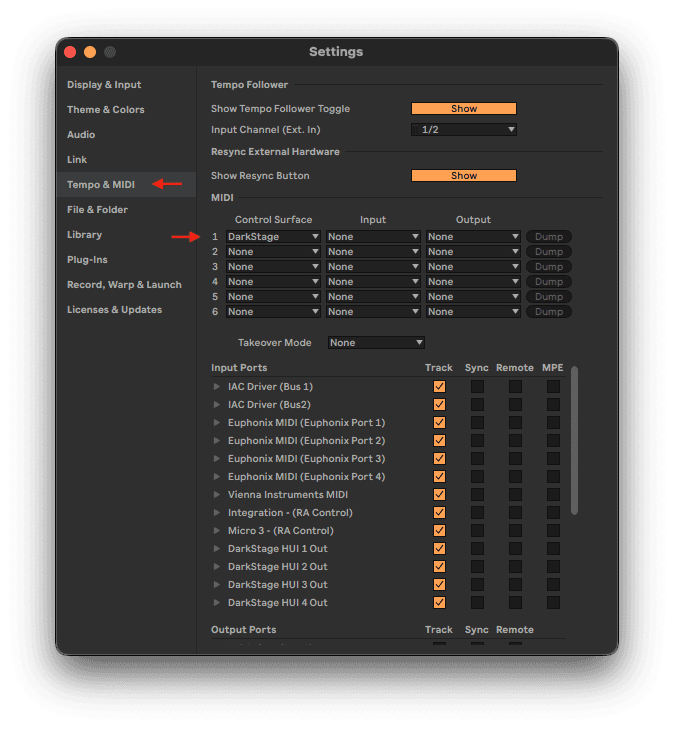Uncheck Track for DarkStage HUI 2 Out
The height and width of the screenshot is (729, 674).
[439, 566]
